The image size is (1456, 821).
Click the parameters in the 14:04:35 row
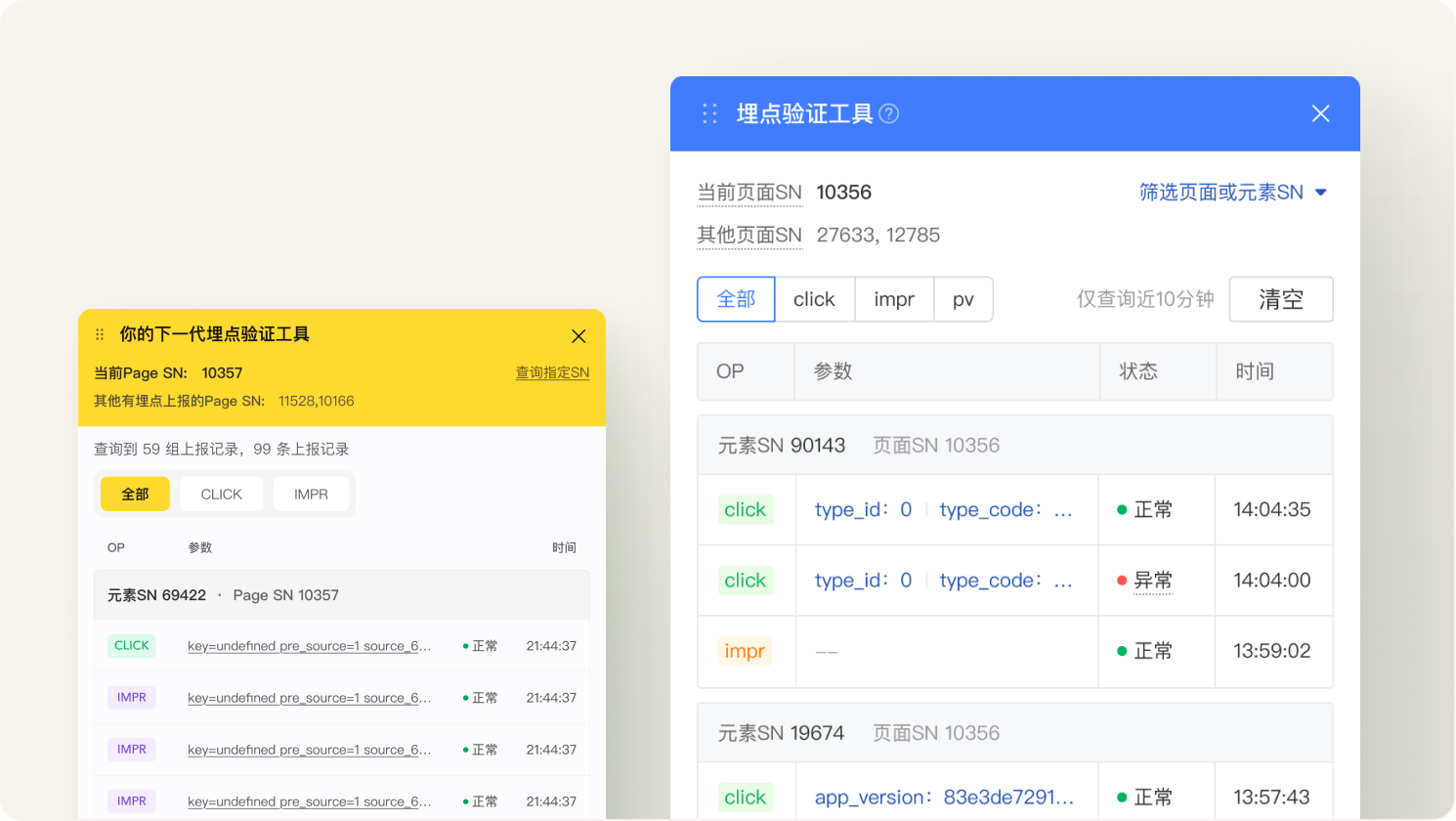944,510
